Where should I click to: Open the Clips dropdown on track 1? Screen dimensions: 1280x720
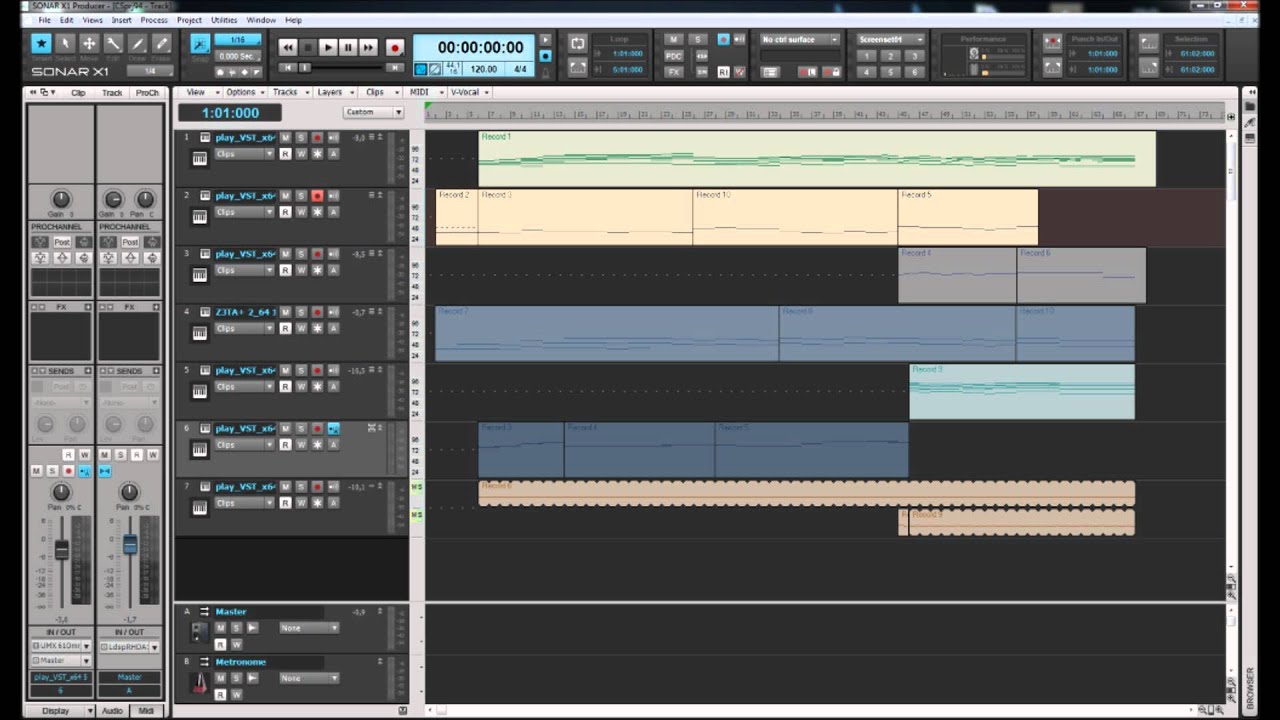[244, 154]
